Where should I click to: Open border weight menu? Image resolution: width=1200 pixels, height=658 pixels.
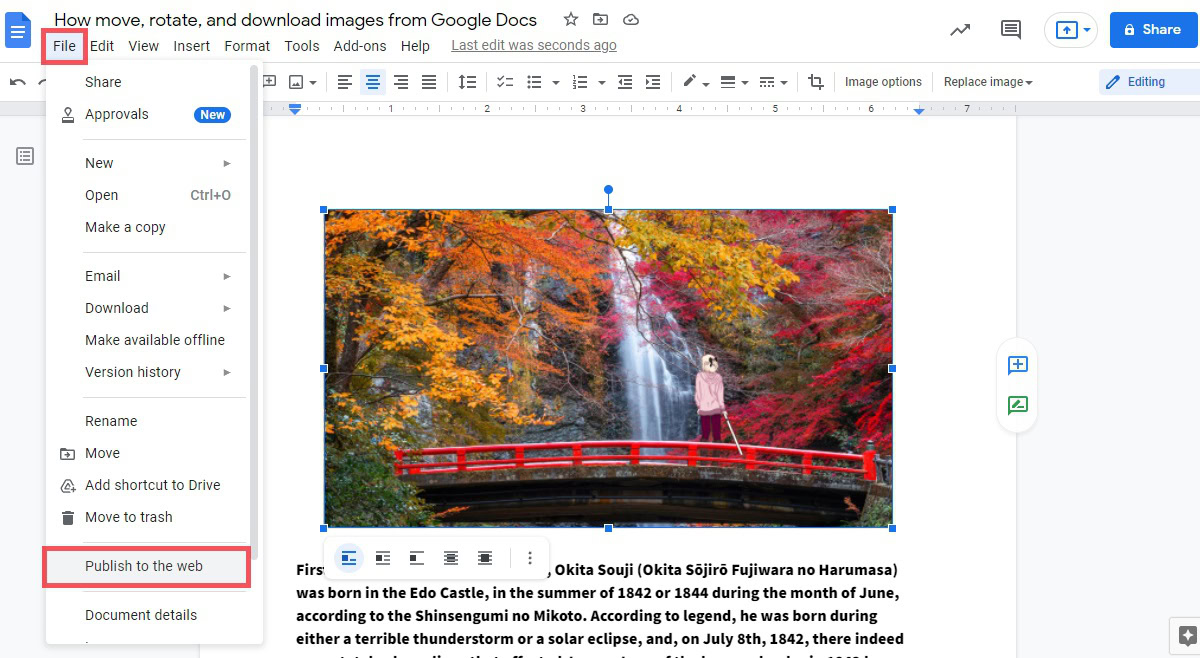pyautogui.click(x=734, y=82)
